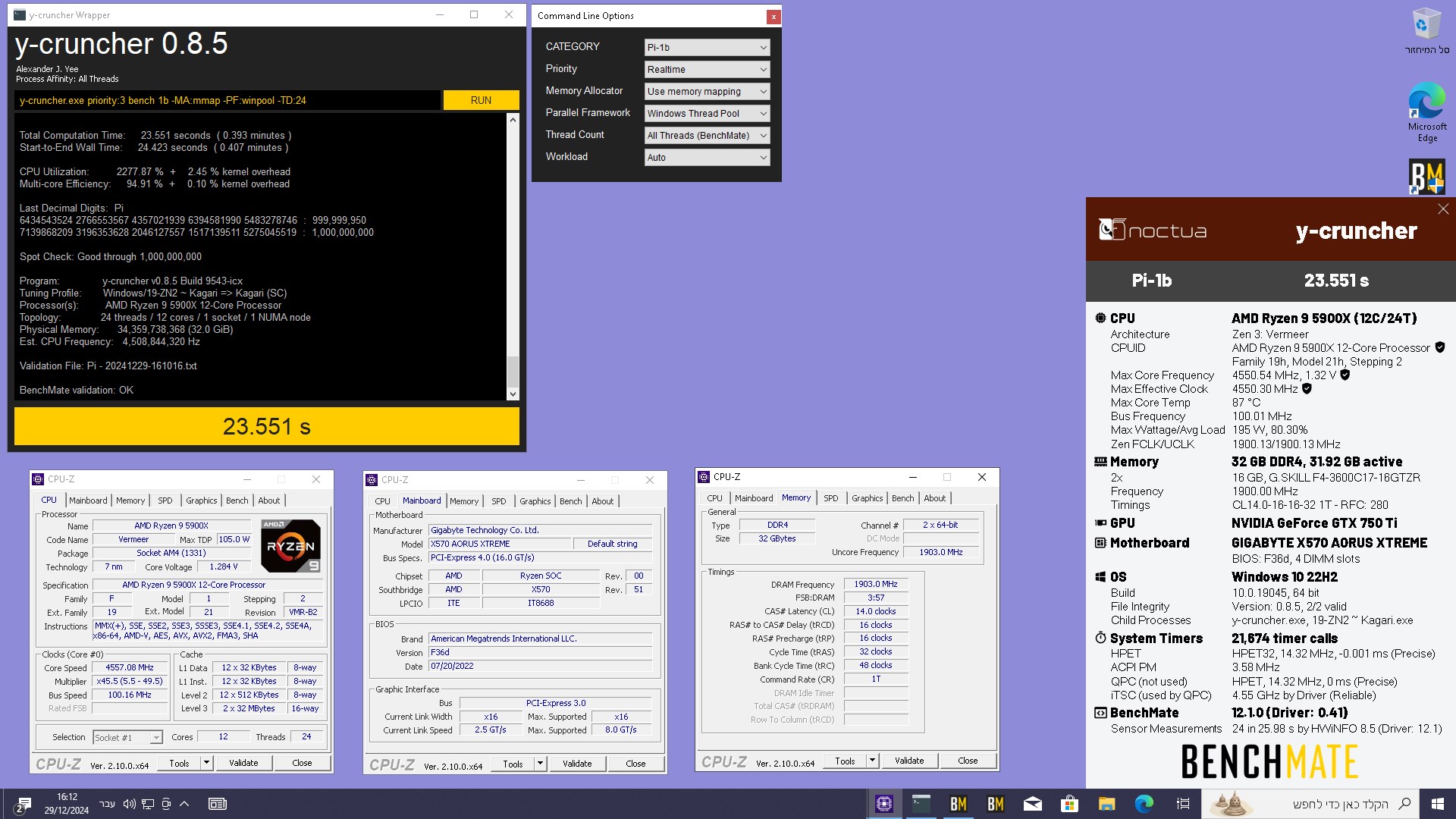Image resolution: width=1456 pixels, height=819 pixels.
Task: Open Microsoft Store from the taskbar
Action: tap(1070, 804)
